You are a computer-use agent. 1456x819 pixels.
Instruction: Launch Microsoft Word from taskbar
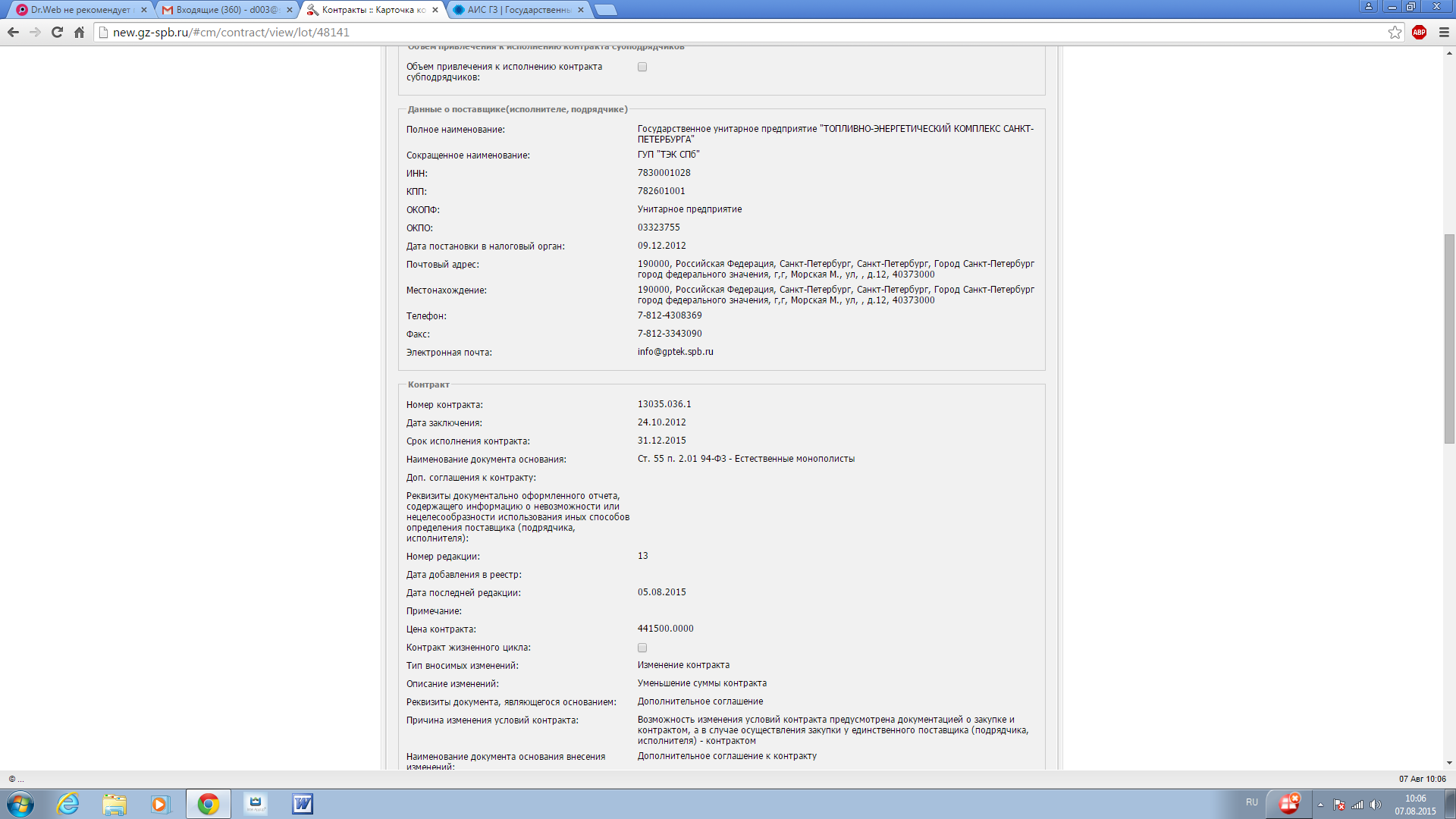[302, 804]
